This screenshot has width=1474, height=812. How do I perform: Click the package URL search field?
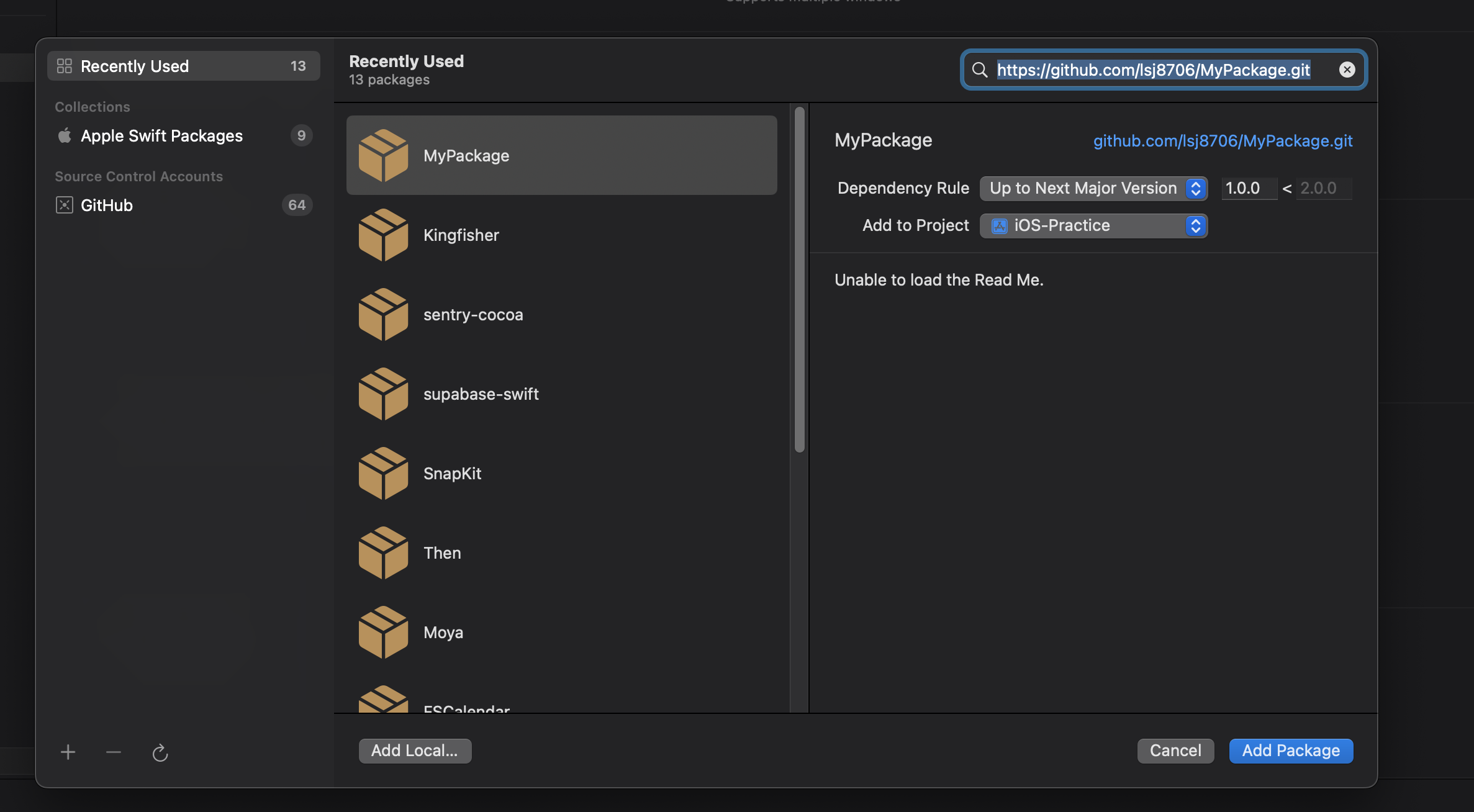[x=1164, y=70]
